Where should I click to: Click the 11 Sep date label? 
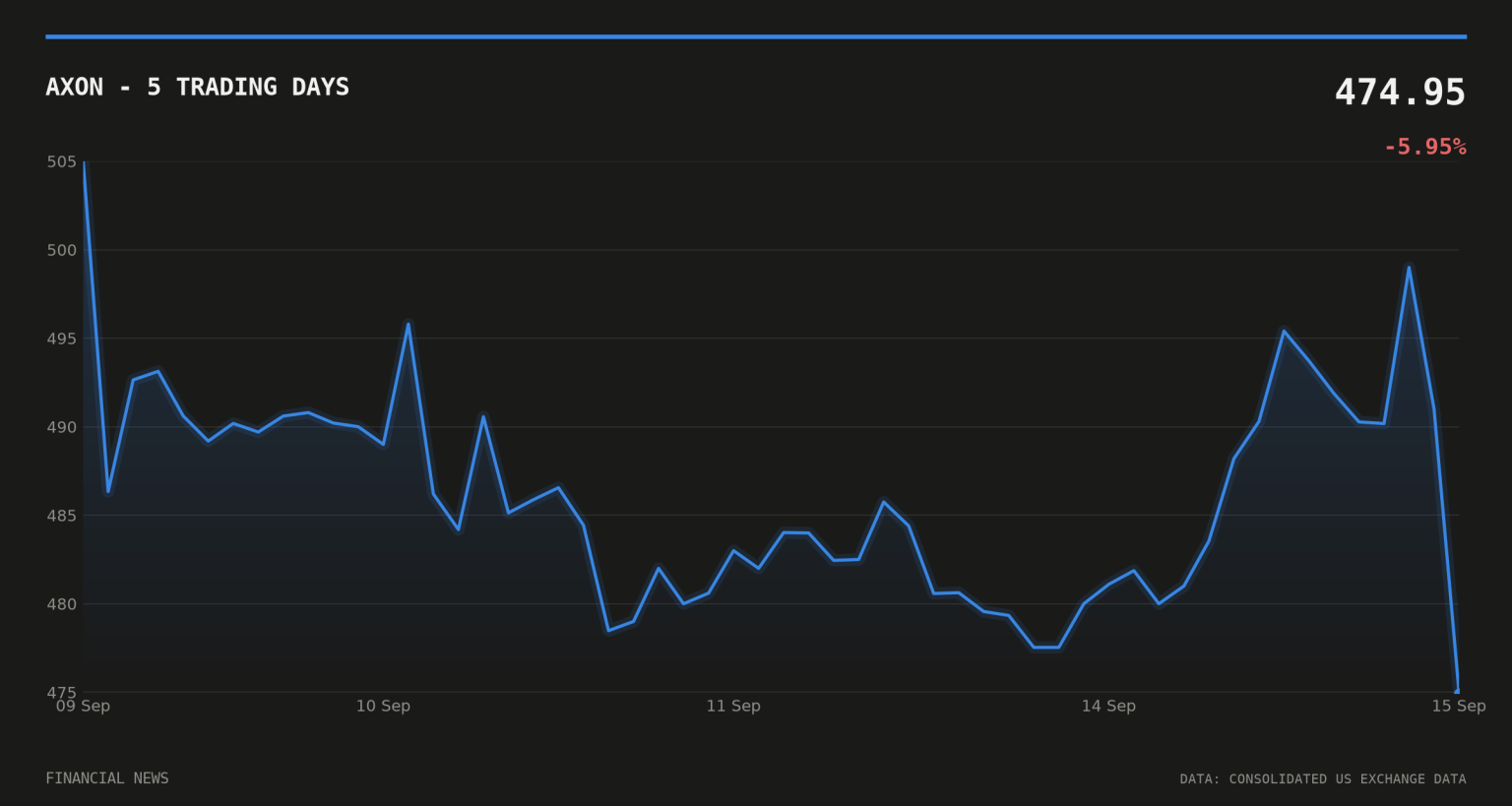(x=733, y=706)
